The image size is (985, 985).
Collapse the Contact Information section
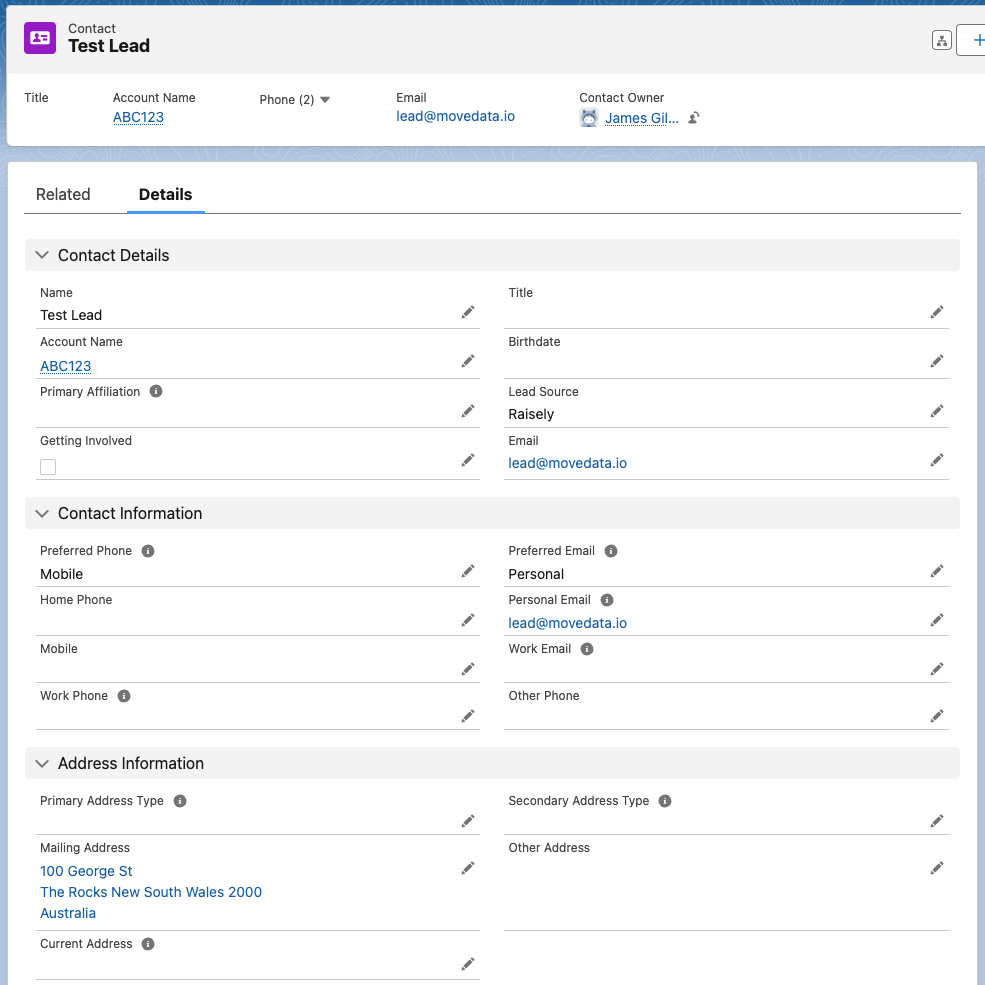tap(42, 513)
